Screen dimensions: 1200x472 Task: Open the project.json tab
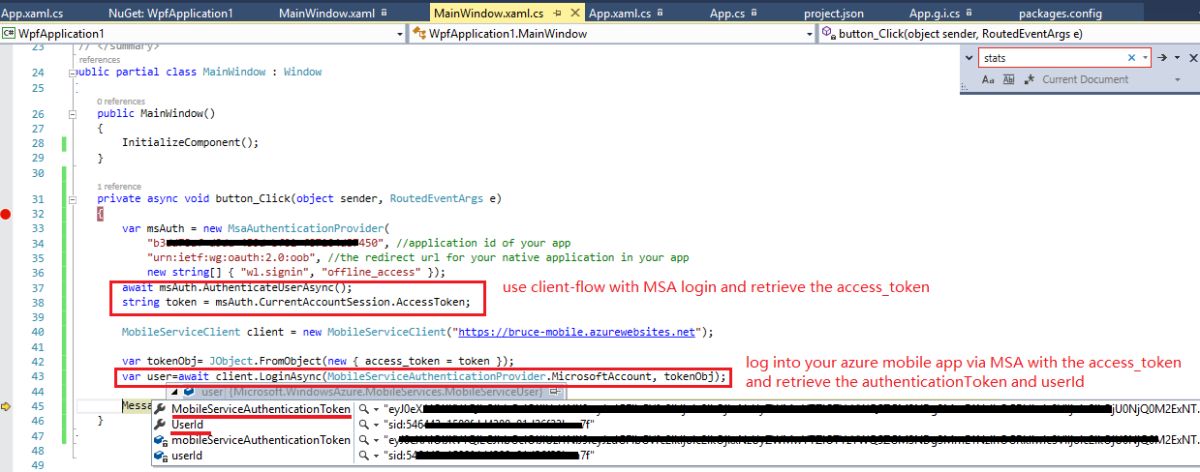point(833,13)
